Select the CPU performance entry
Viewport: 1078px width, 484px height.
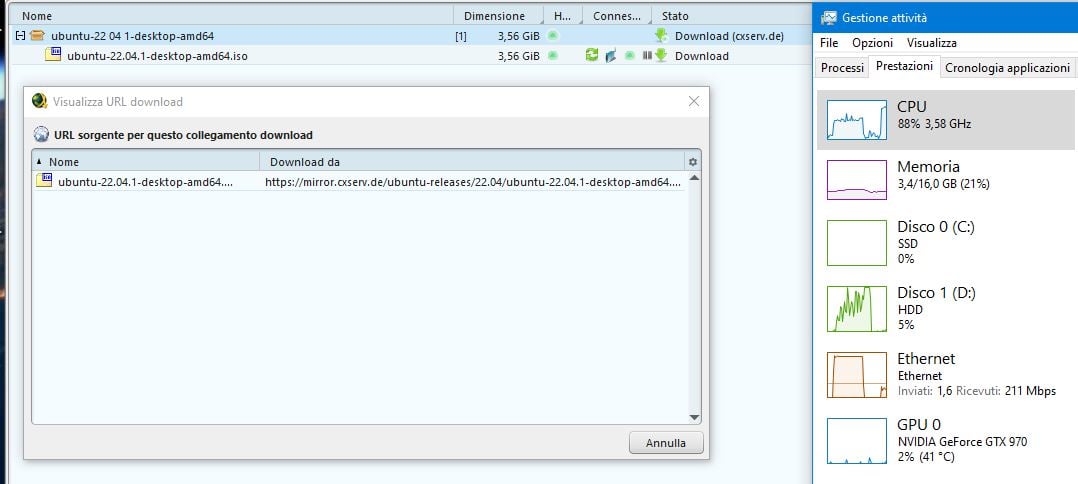(945, 120)
